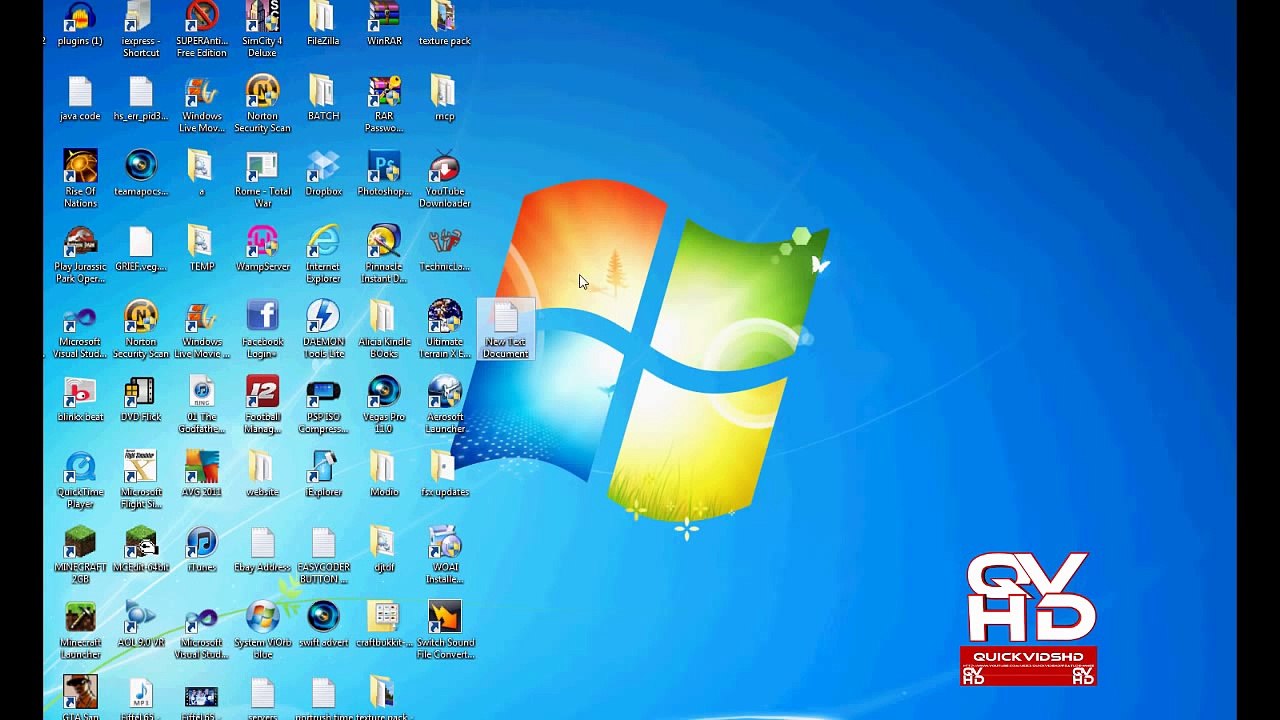Select the folder named a
The height and width of the screenshot is (720, 1280).
[201, 173]
